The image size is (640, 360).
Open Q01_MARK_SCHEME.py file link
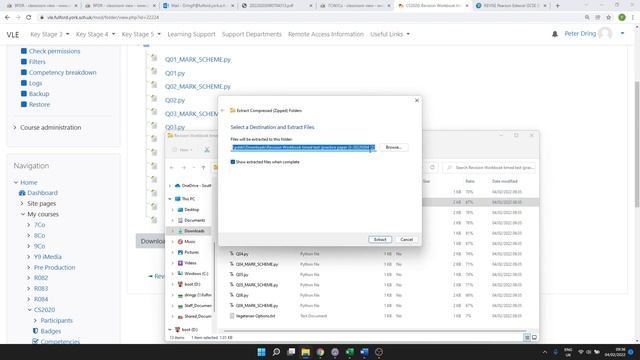[198, 60]
